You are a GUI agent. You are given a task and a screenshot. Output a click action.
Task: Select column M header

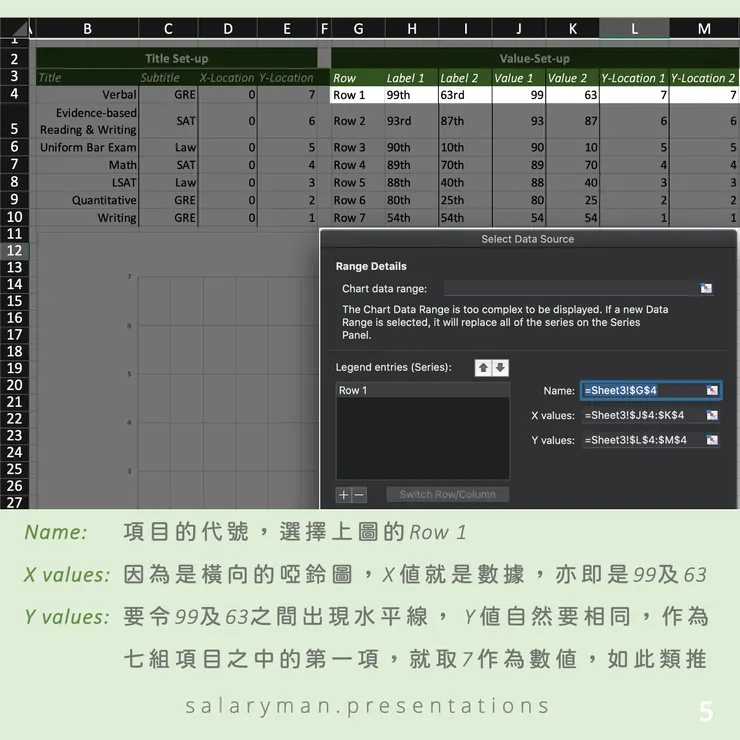point(704,29)
